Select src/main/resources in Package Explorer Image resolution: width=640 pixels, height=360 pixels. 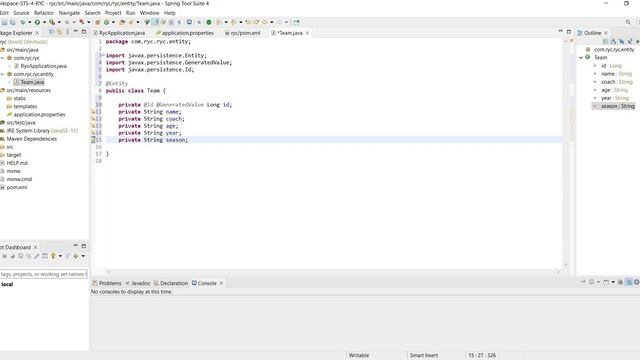[29, 90]
